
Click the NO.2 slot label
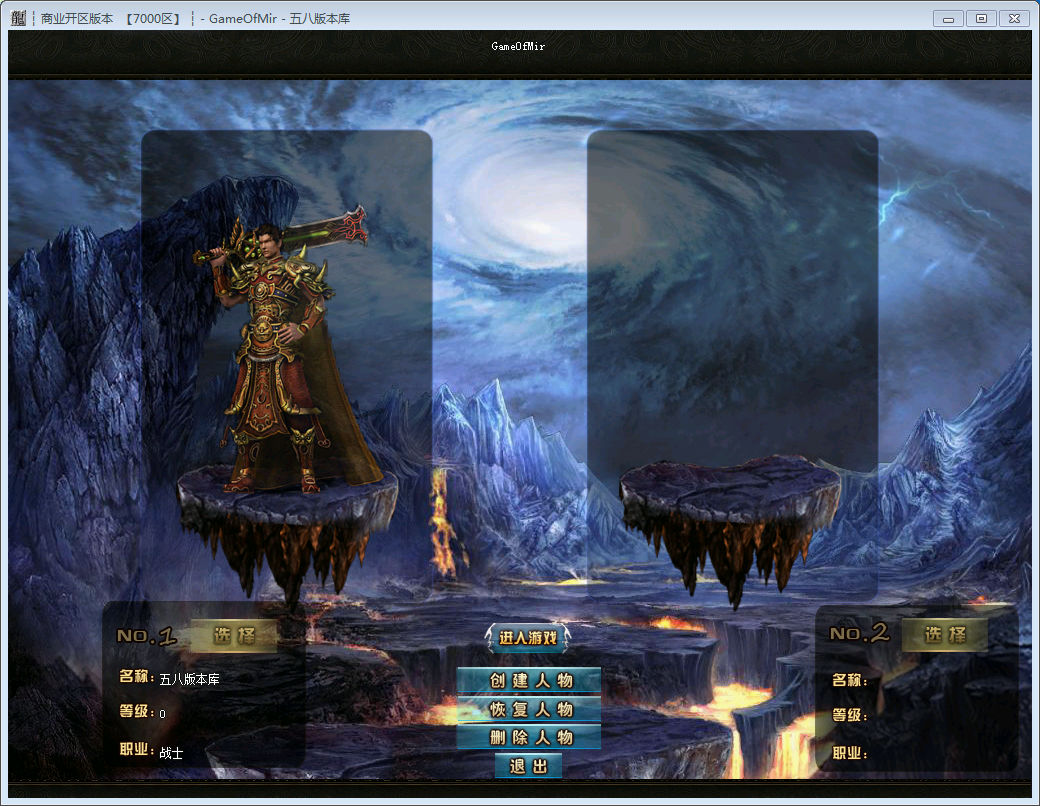pos(860,633)
